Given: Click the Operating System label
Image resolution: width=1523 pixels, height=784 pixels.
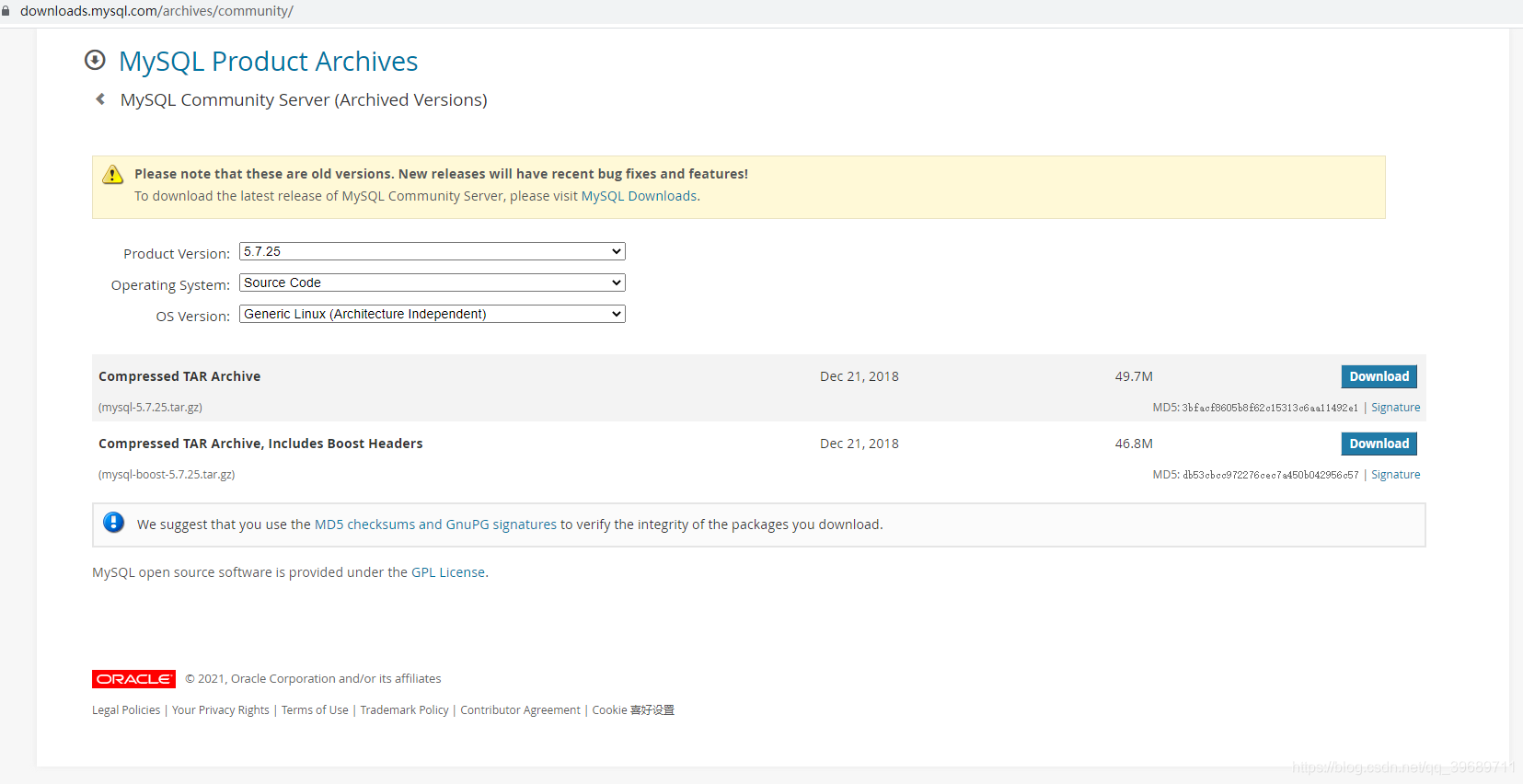Looking at the screenshot, I should [170, 285].
